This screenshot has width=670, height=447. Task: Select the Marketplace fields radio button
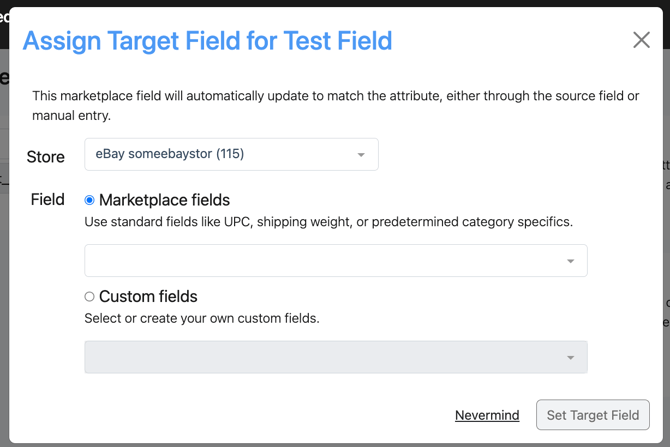[89, 200]
